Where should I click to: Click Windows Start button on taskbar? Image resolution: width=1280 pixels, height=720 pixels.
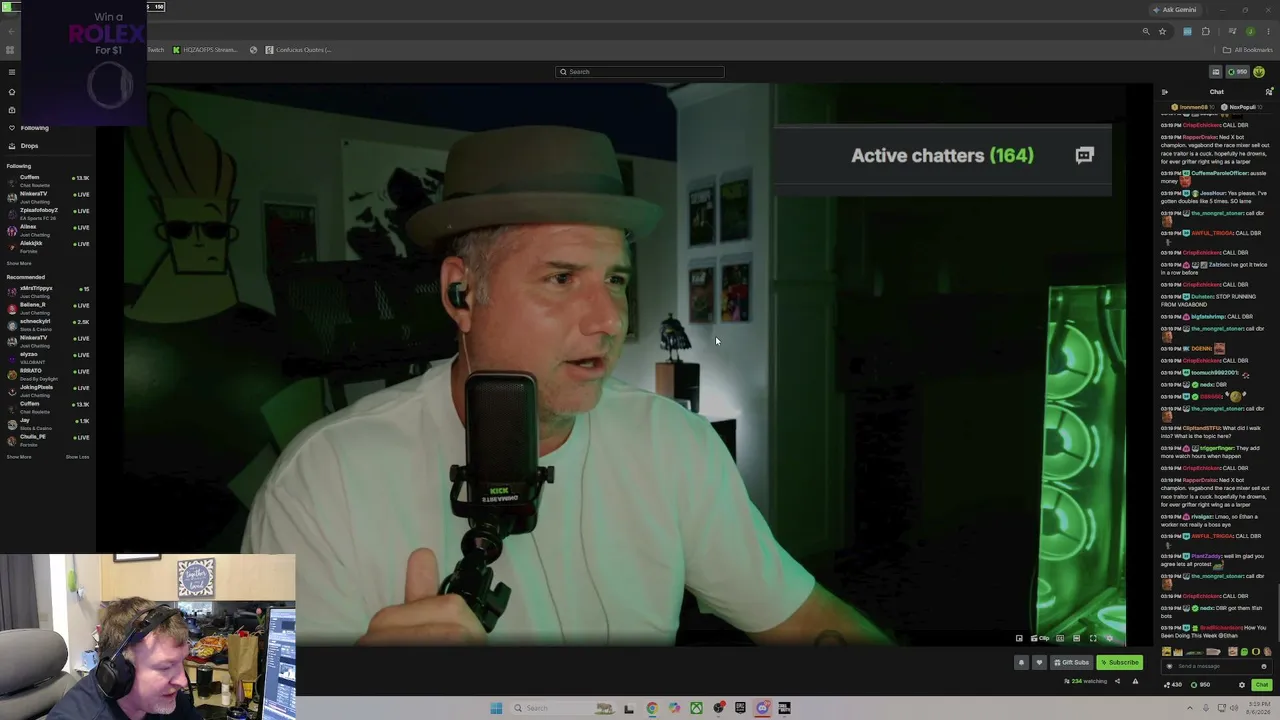[496, 708]
